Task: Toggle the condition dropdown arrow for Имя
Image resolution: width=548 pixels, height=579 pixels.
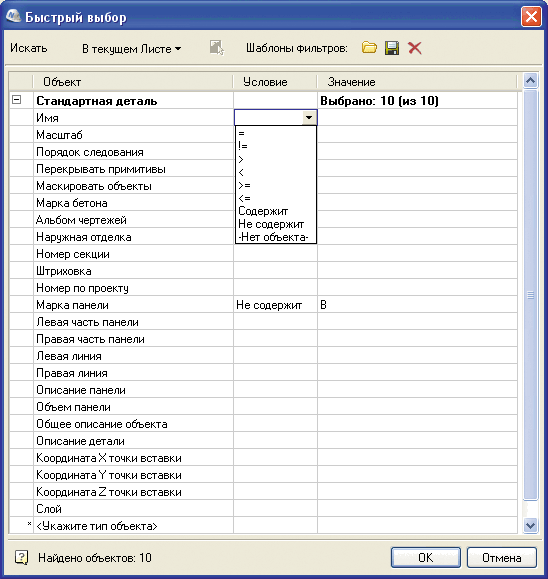Action: coord(309,118)
